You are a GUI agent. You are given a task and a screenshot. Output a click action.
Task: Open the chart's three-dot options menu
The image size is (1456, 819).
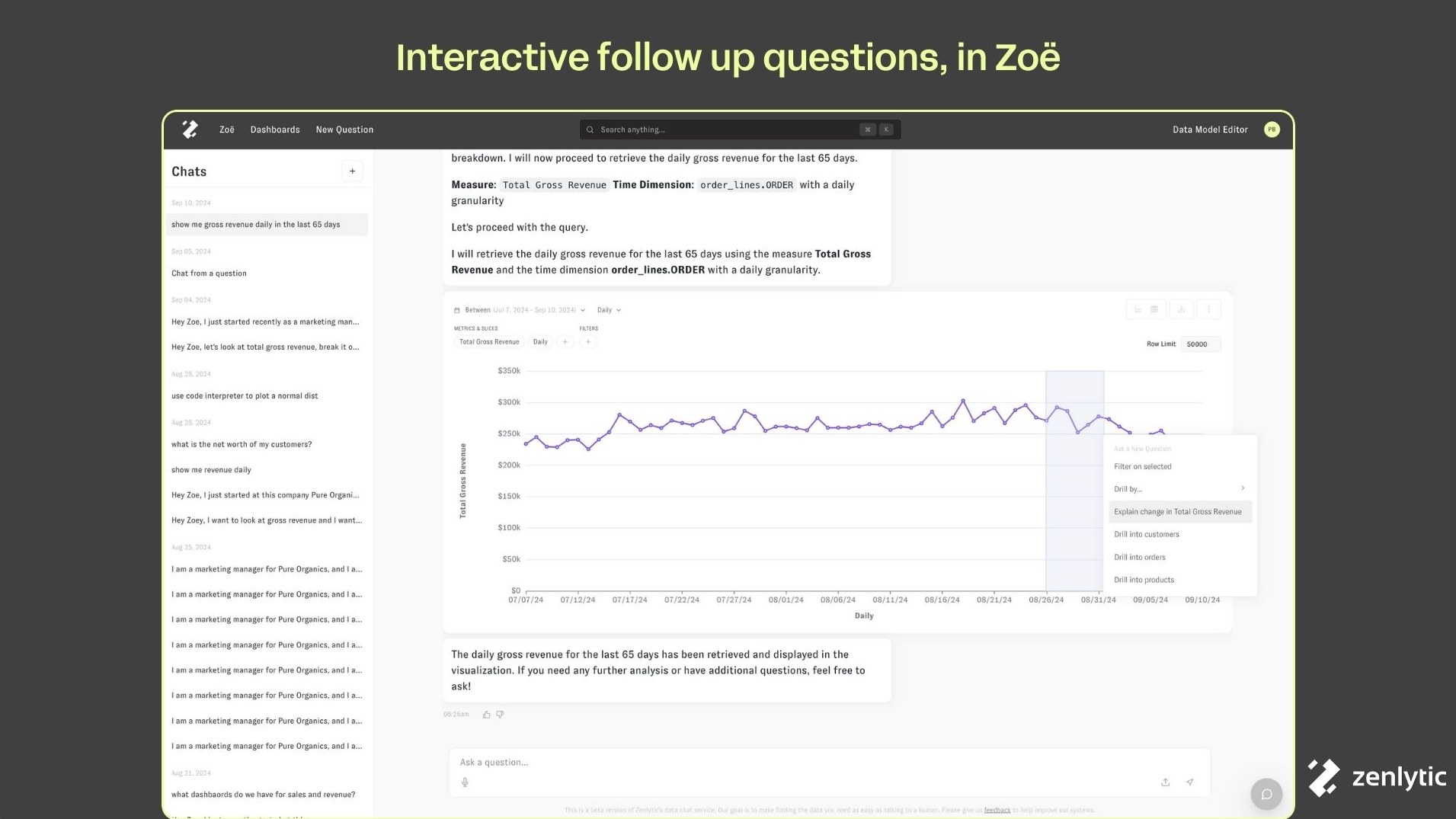pos(1208,309)
